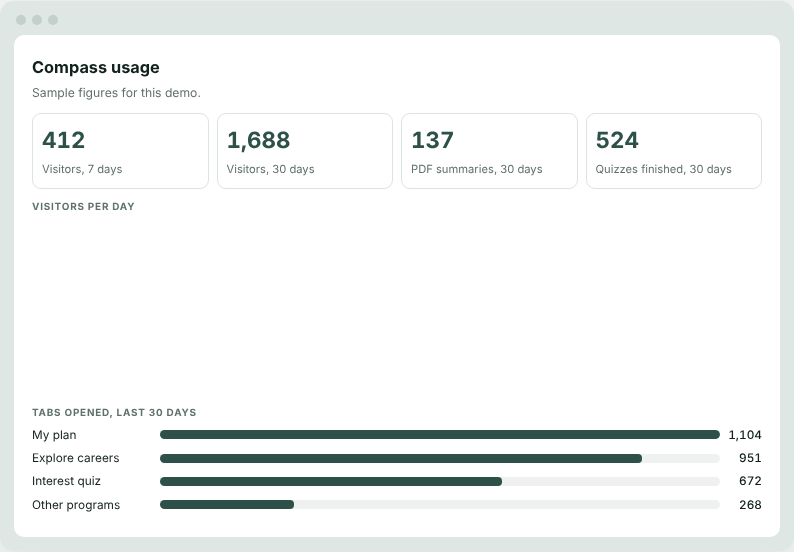Select the 1,104 My plan count
The width and height of the screenshot is (794, 552).
[x=745, y=435]
